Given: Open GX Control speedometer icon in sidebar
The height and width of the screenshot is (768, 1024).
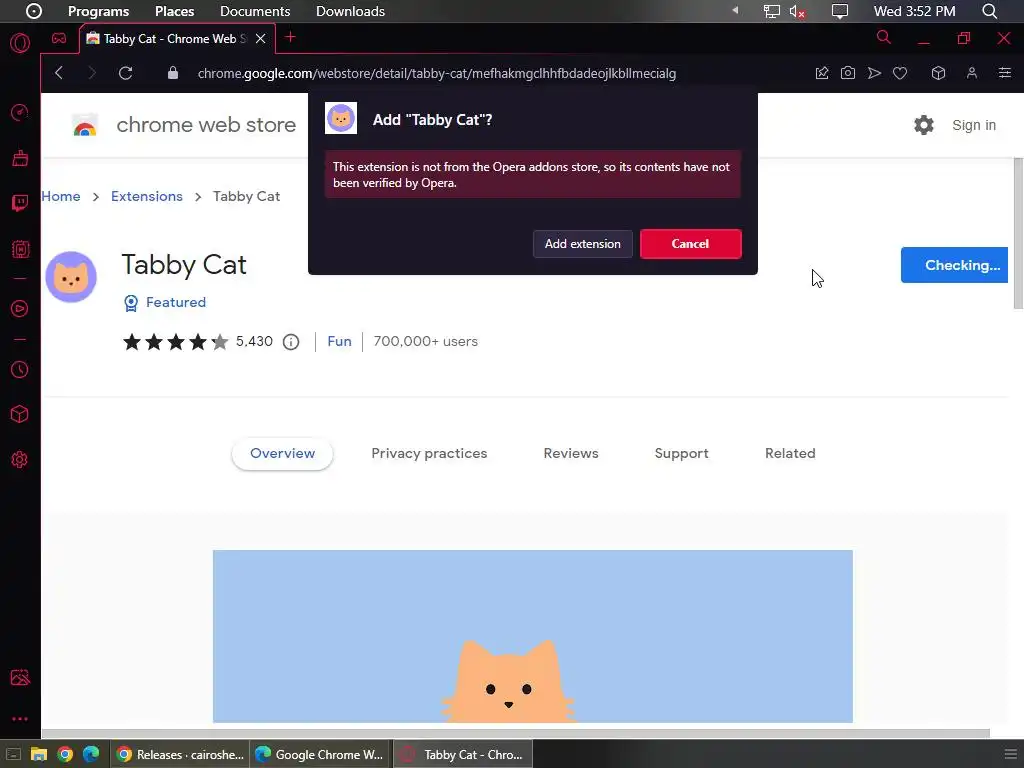Looking at the screenshot, I should [x=20, y=112].
